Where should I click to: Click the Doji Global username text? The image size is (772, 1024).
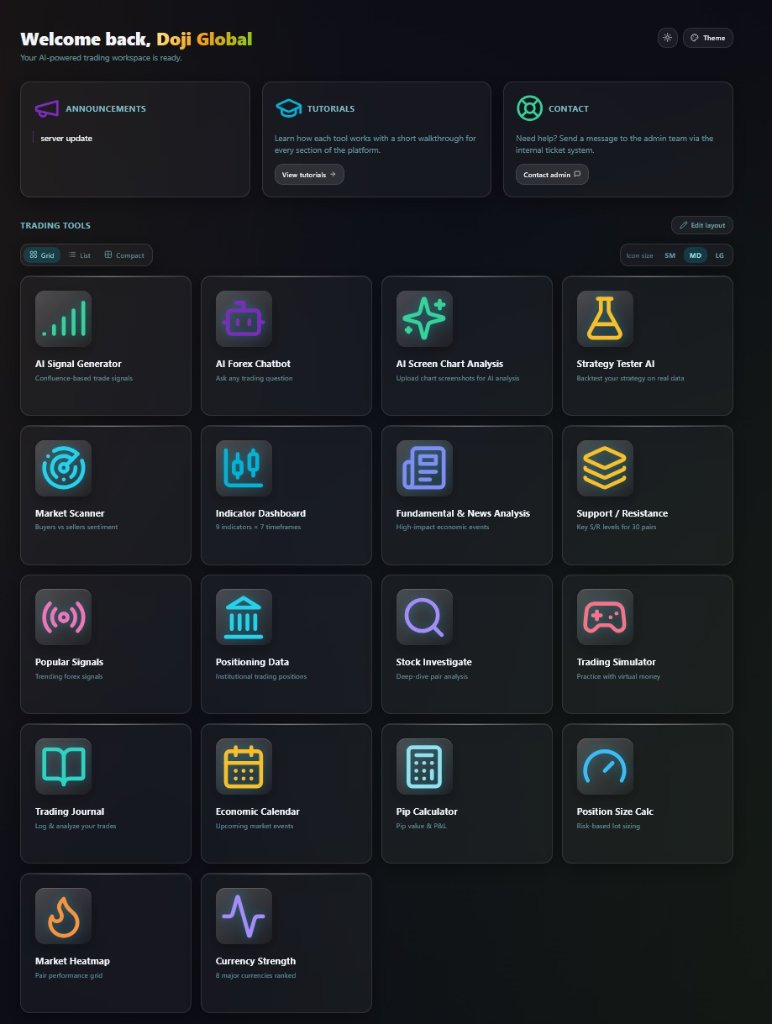[204, 39]
